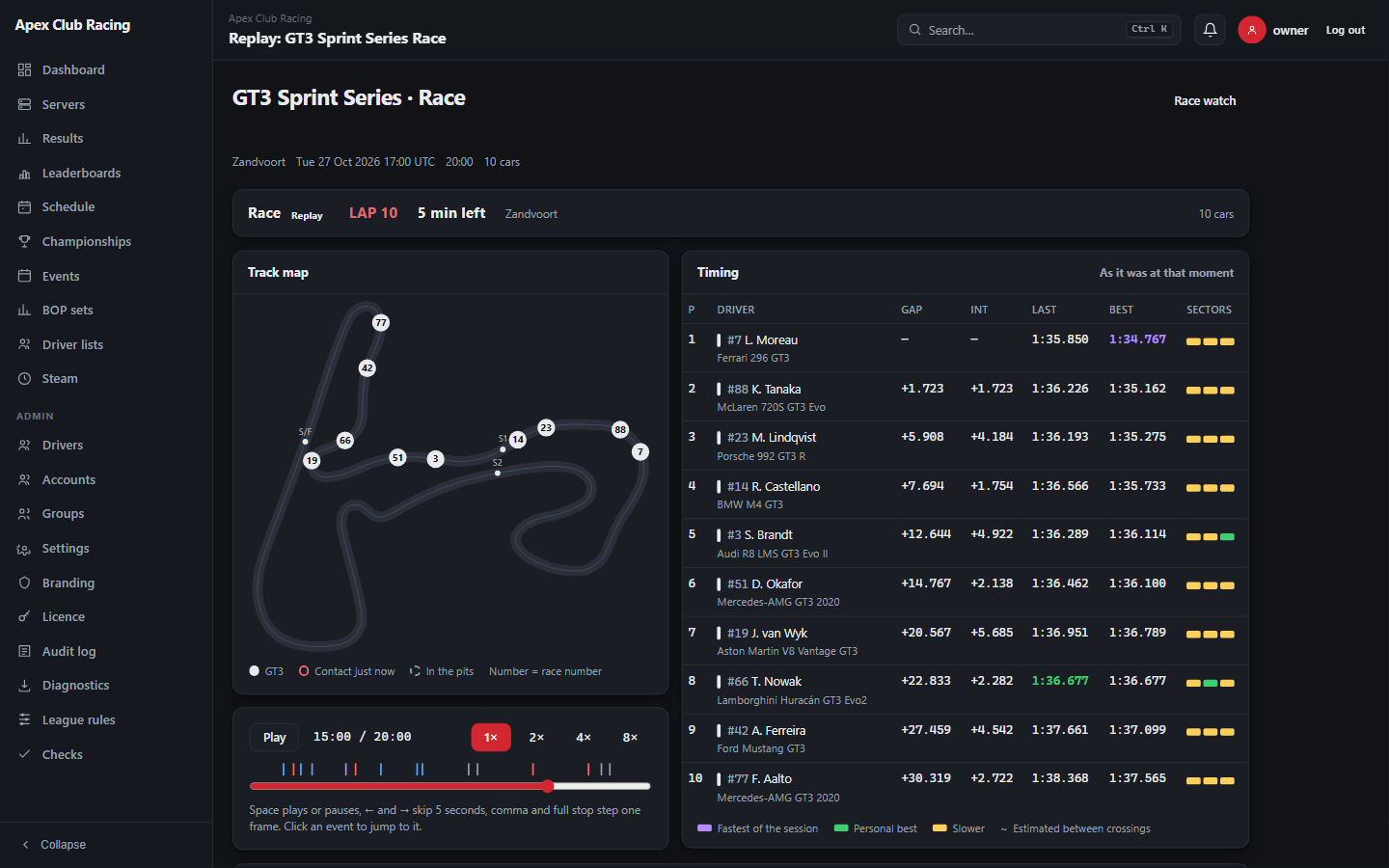Click the #51 D. Okafor entry
1389x868 pixels.
[x=965, y=592]
